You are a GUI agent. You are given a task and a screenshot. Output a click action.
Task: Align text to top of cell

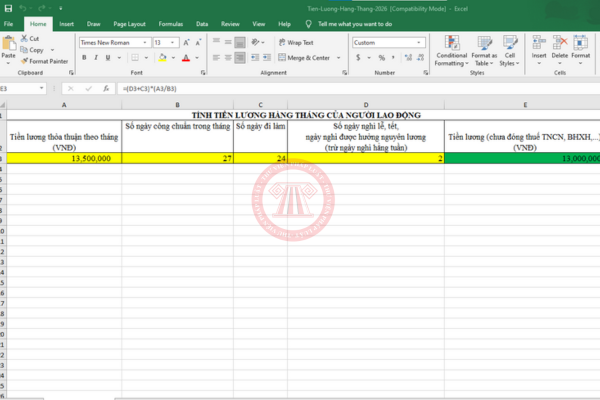coord(216,42)
